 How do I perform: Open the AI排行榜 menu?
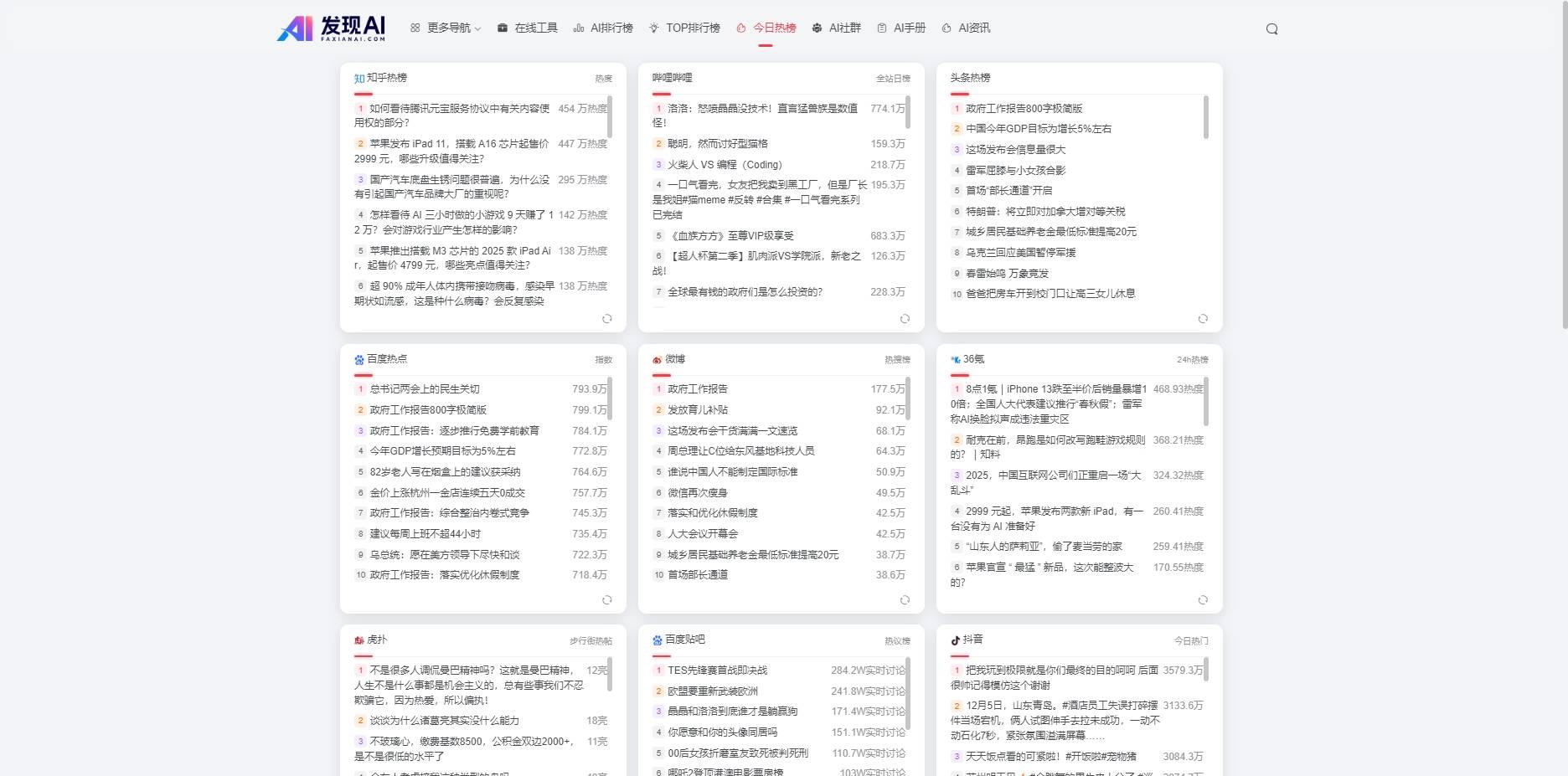point(603,28)
